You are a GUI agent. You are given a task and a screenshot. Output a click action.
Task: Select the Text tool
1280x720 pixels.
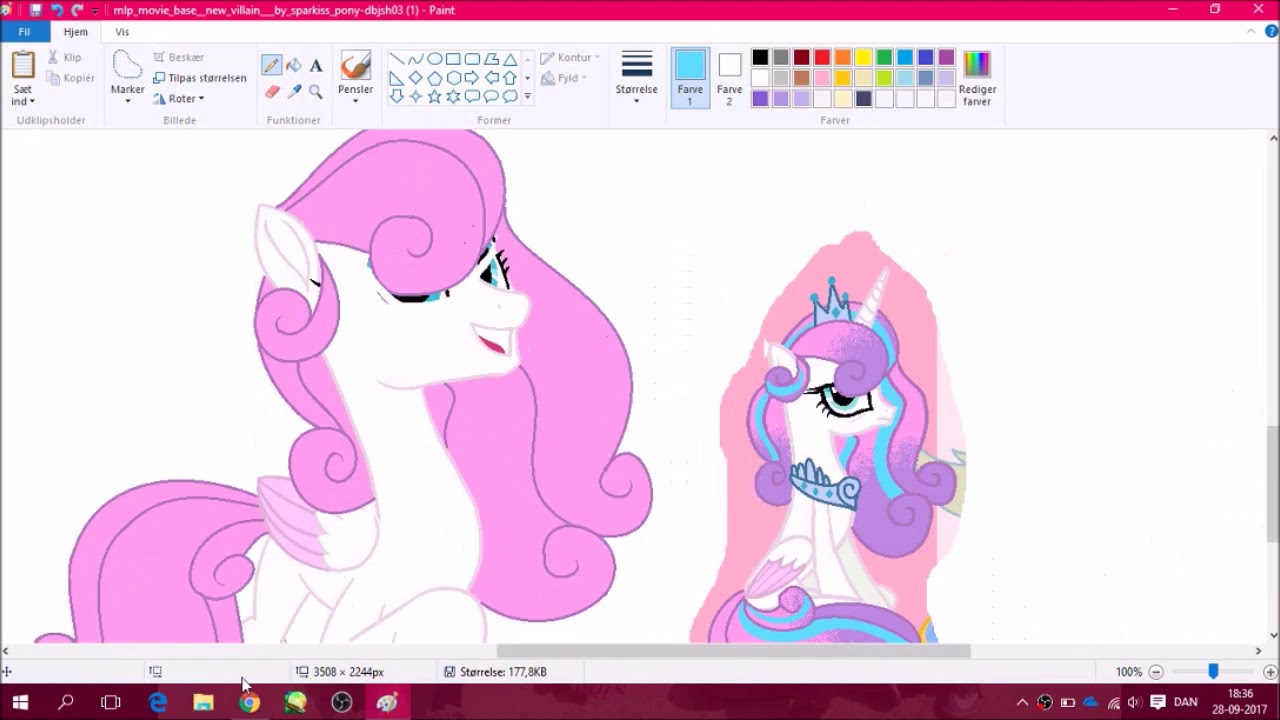point(316,65)
